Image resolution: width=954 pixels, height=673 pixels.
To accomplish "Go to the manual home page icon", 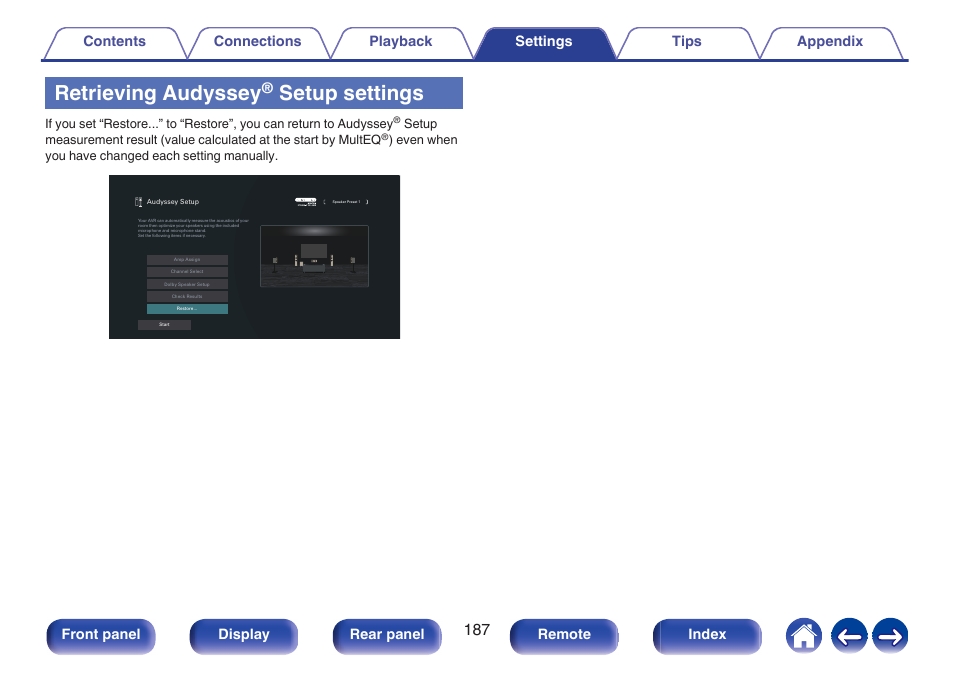I will 804,636.
